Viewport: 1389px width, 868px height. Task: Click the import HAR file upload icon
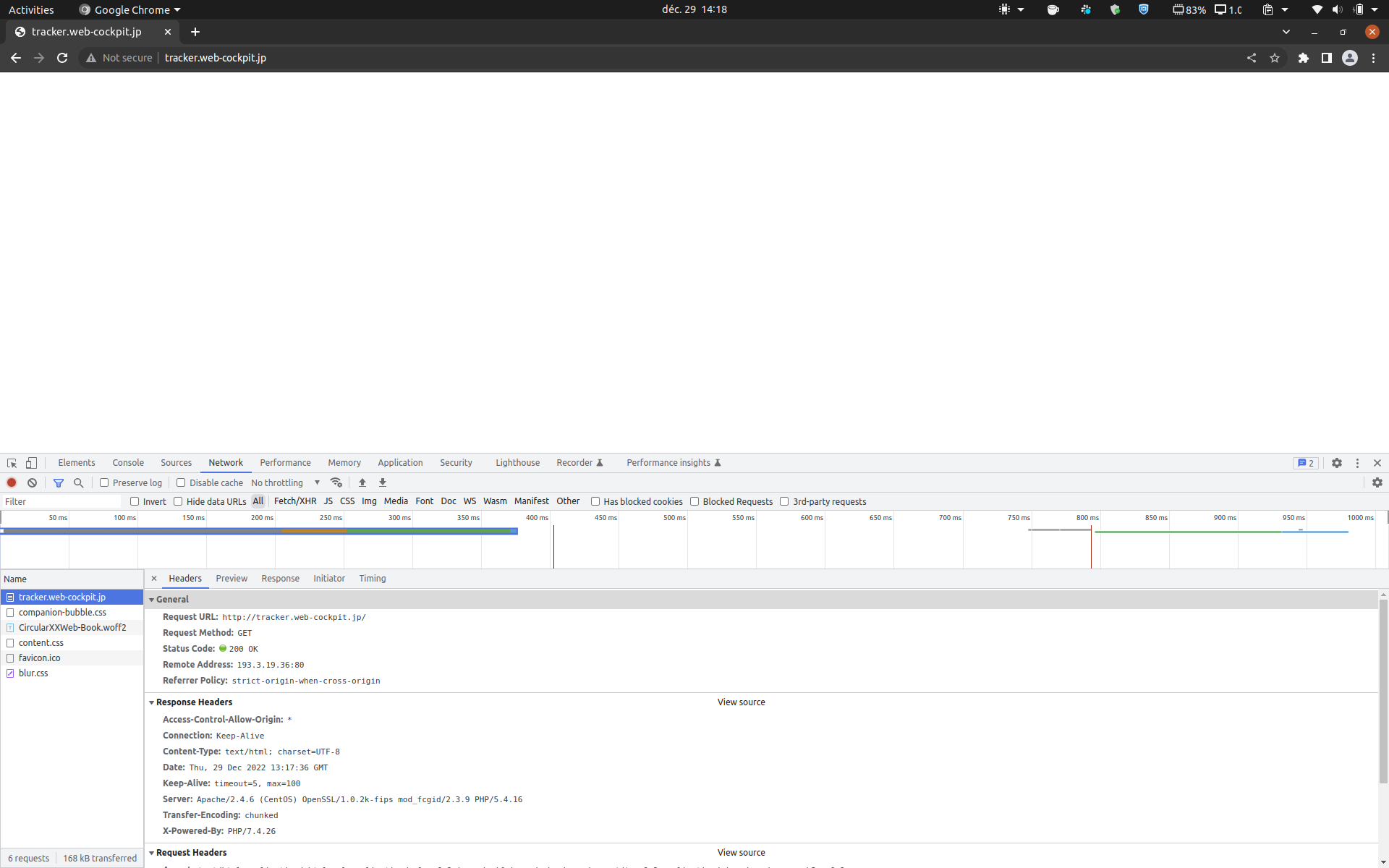[362, 482]
